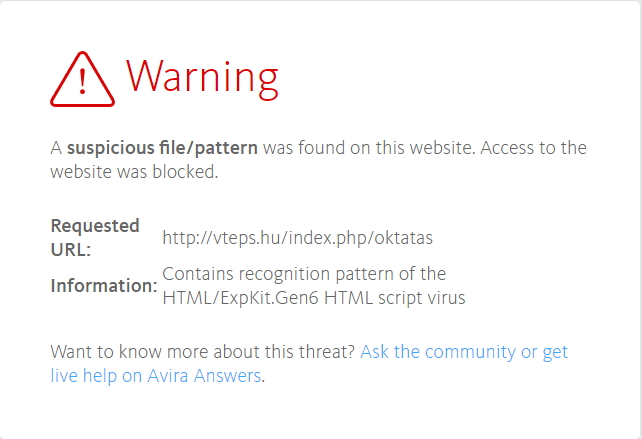Open the 'Ask the community' link
This screenshot has height=439, width=642.
pyautogui.click(x=438, y=352)
